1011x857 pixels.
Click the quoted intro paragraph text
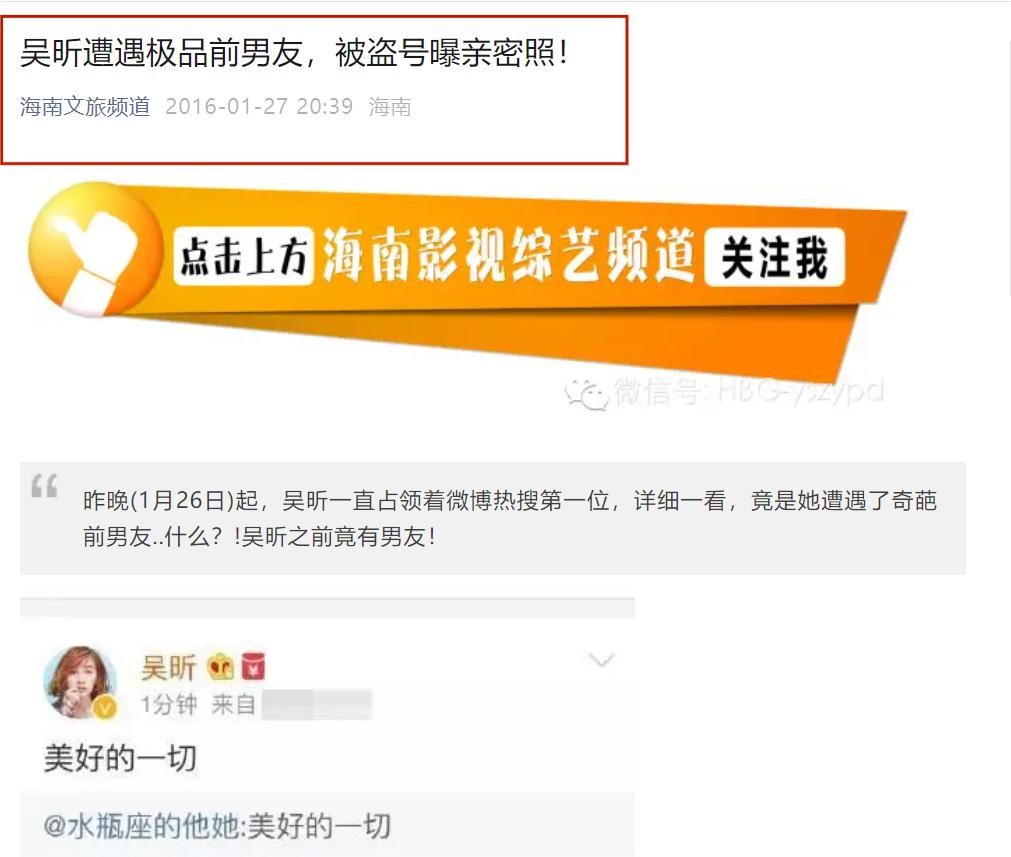pyautogui.click(x=509, y=518)
